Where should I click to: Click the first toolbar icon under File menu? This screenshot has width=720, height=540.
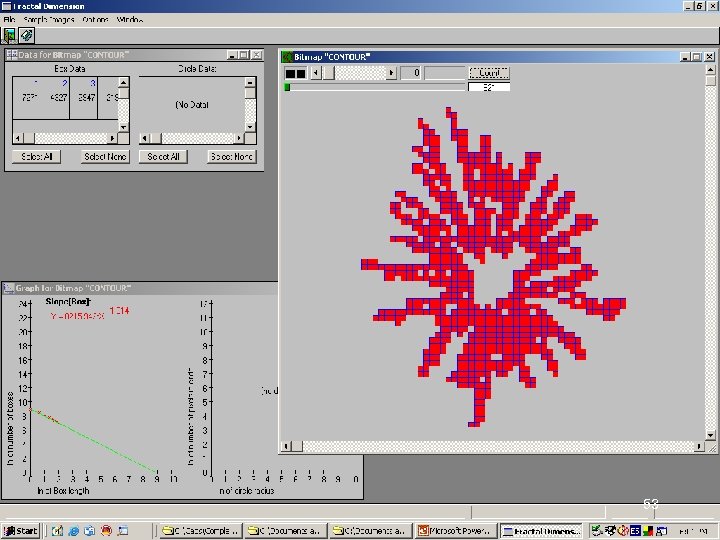tap(9, 35)
